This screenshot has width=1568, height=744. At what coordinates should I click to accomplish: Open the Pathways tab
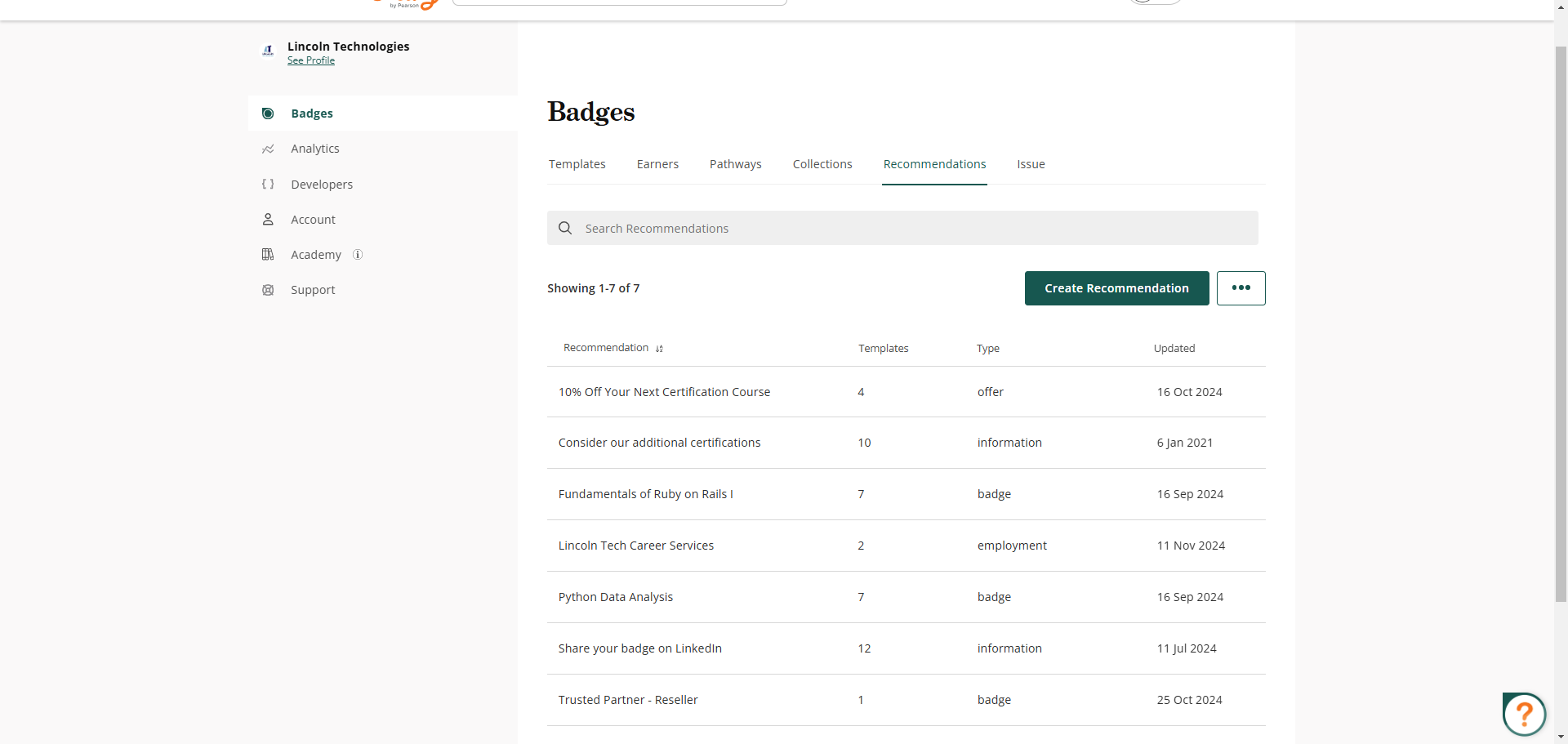click(x=735, y=164)
